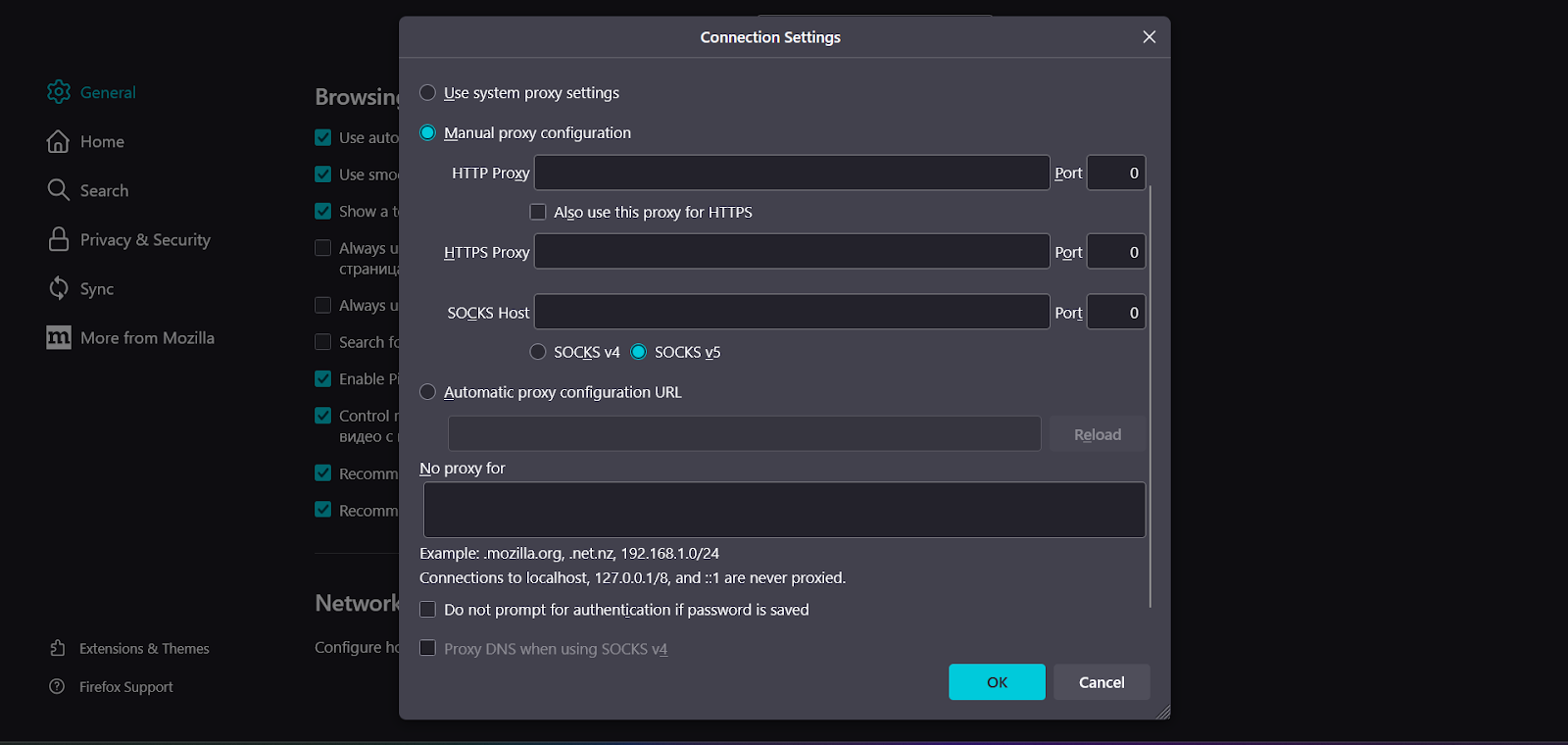Uncheck the Use auto checkbox in Browsing

tap(322, 137)
